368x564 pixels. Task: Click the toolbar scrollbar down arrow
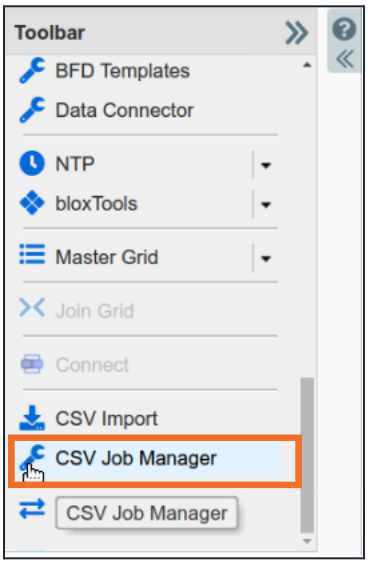(307, 541)
